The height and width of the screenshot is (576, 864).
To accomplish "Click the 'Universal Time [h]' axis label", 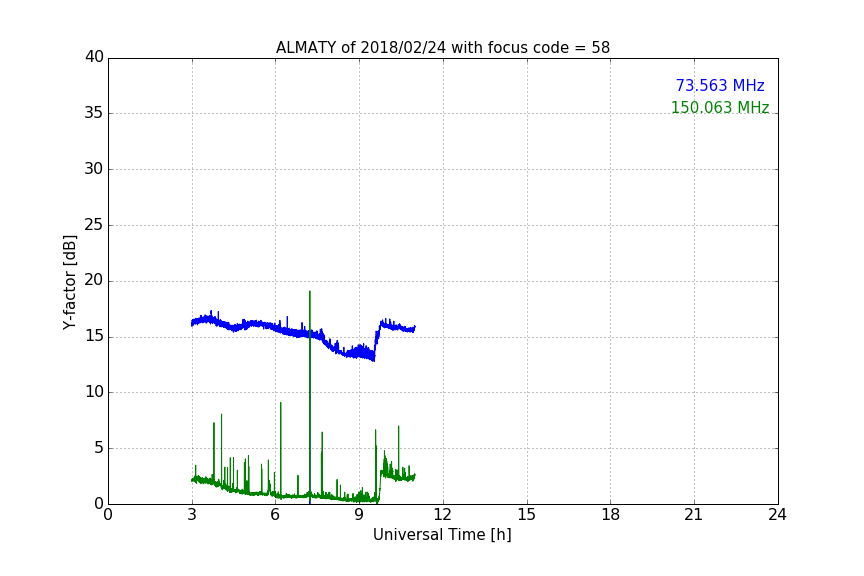I will (442, 535).
